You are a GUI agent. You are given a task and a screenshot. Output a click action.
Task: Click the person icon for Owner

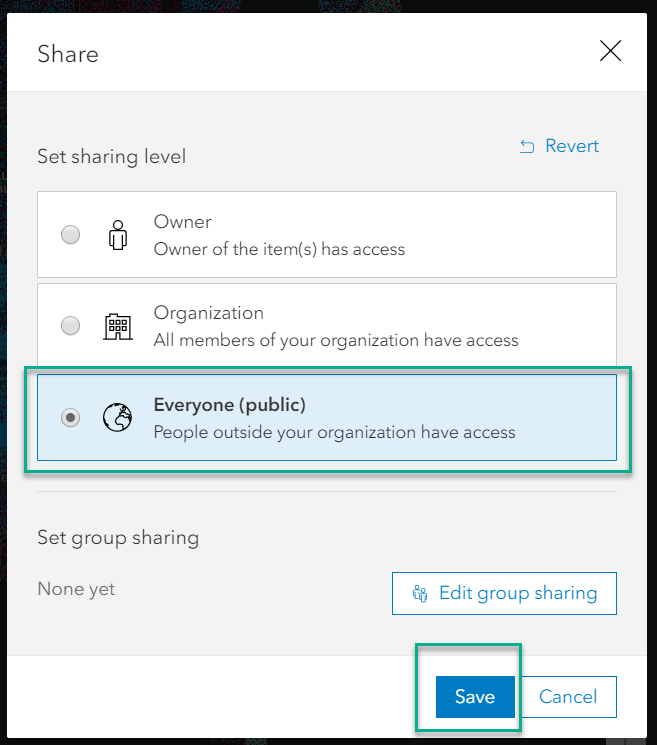tap(118, 235)
